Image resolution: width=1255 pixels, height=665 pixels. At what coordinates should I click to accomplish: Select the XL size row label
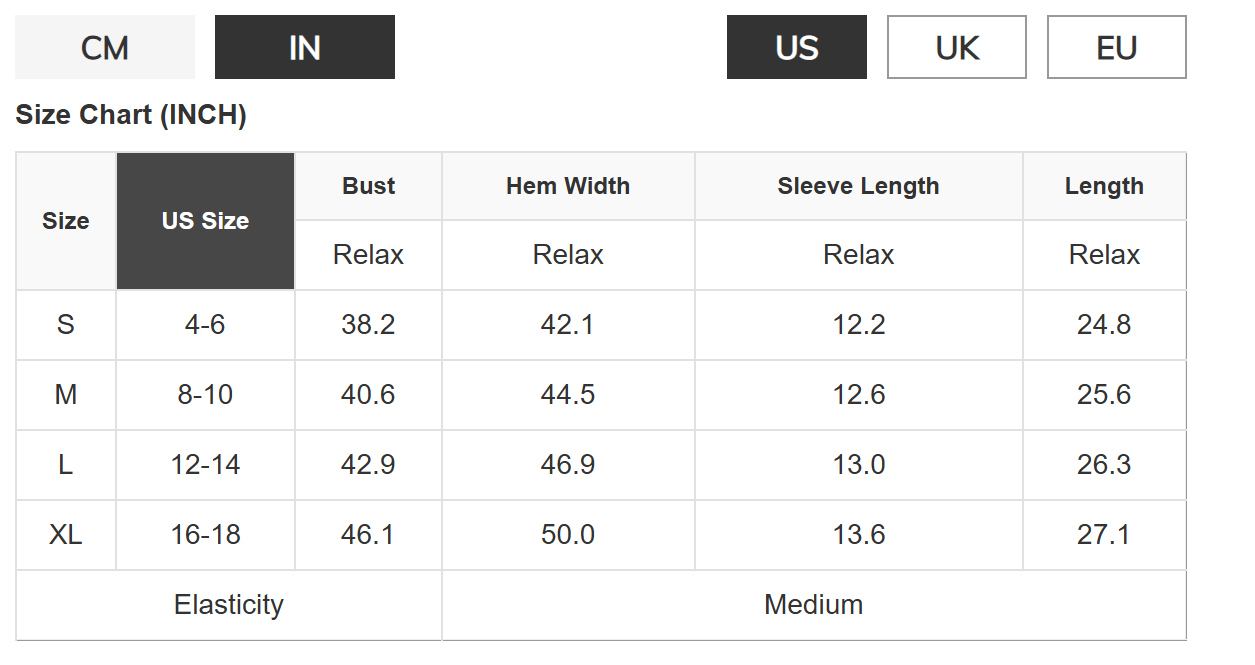tap(66, 535)
